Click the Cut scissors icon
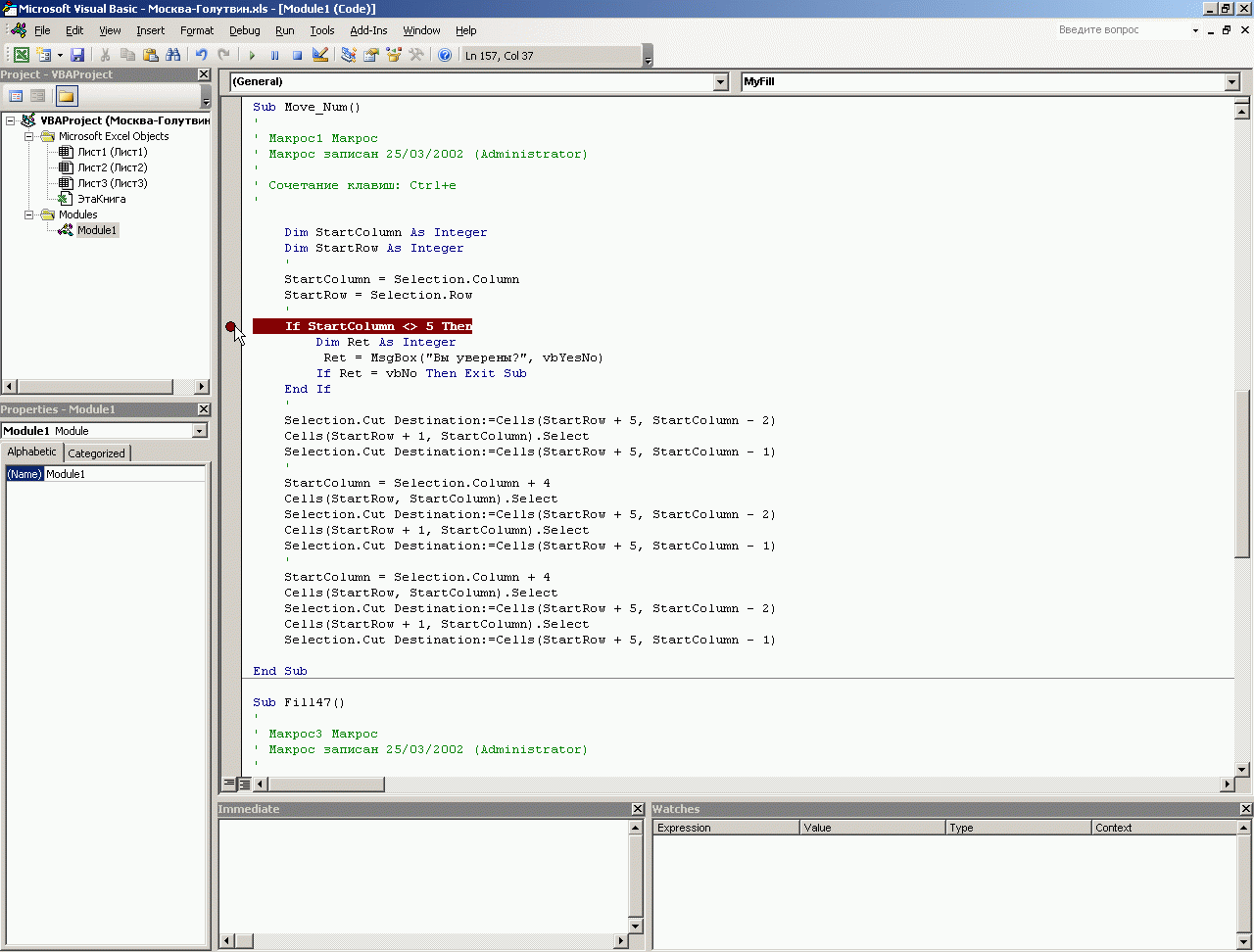1254x952 pixels. click(x=106, y=56)
